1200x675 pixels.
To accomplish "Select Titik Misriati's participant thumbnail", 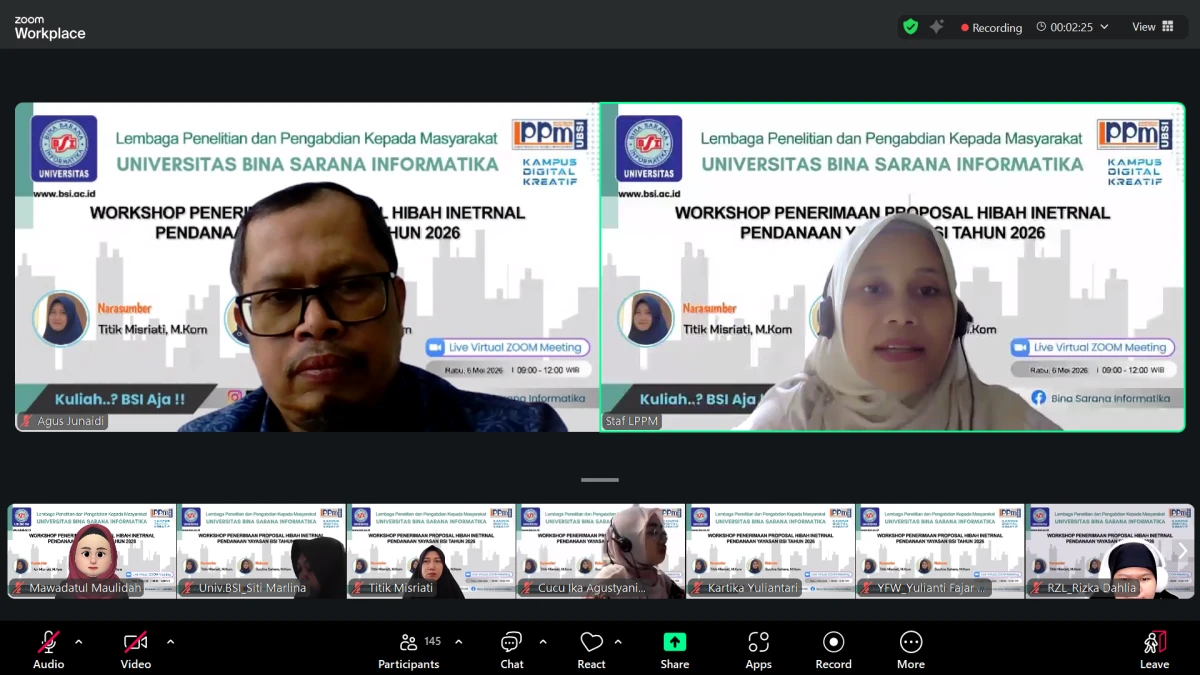I will pos(431,551).
